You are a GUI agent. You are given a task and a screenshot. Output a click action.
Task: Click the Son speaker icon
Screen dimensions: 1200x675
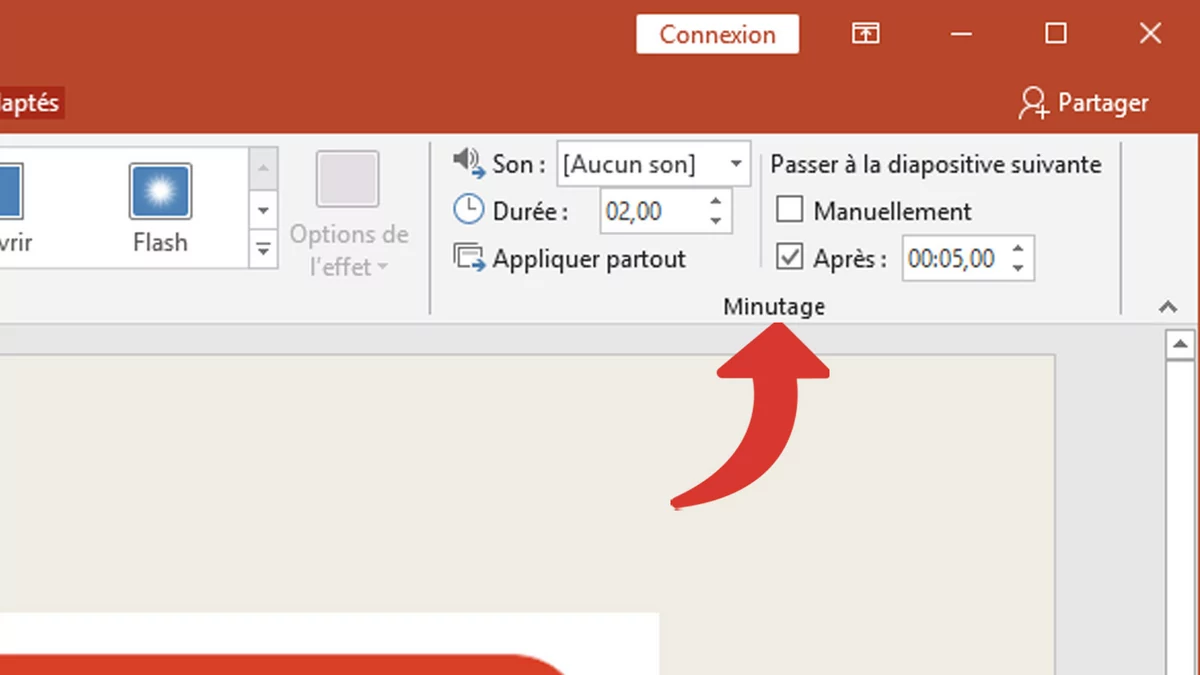[x=468, y=162]
